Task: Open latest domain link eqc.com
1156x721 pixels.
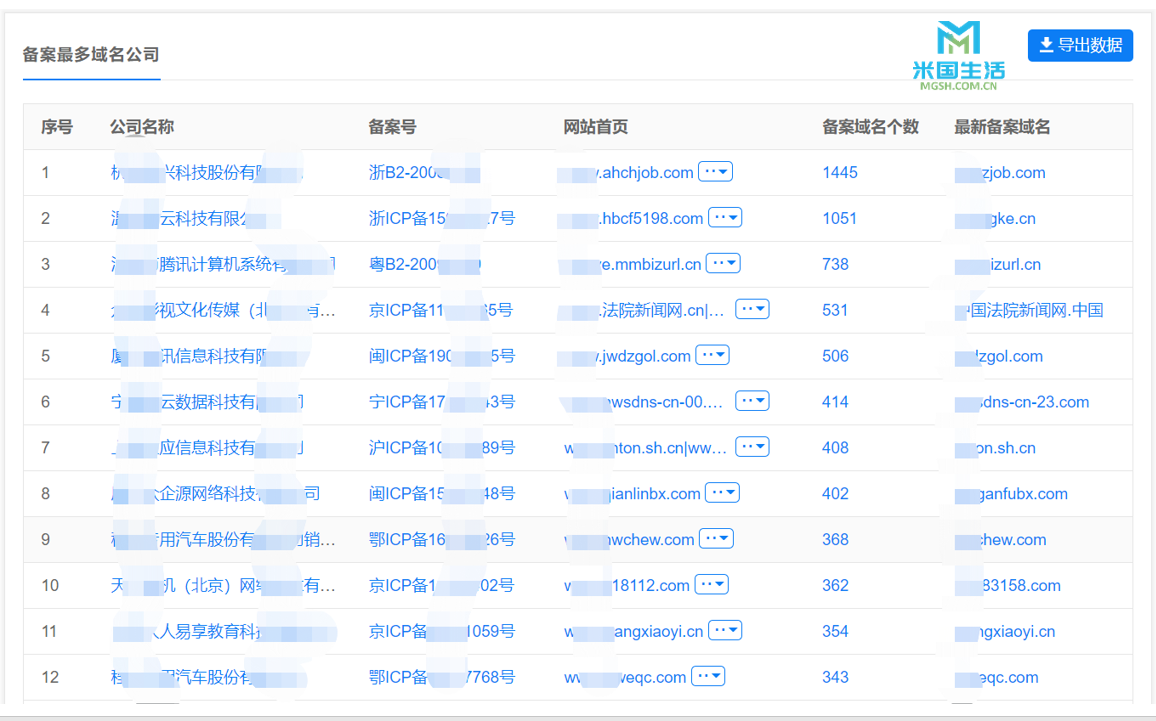Action: coord(997,677)
